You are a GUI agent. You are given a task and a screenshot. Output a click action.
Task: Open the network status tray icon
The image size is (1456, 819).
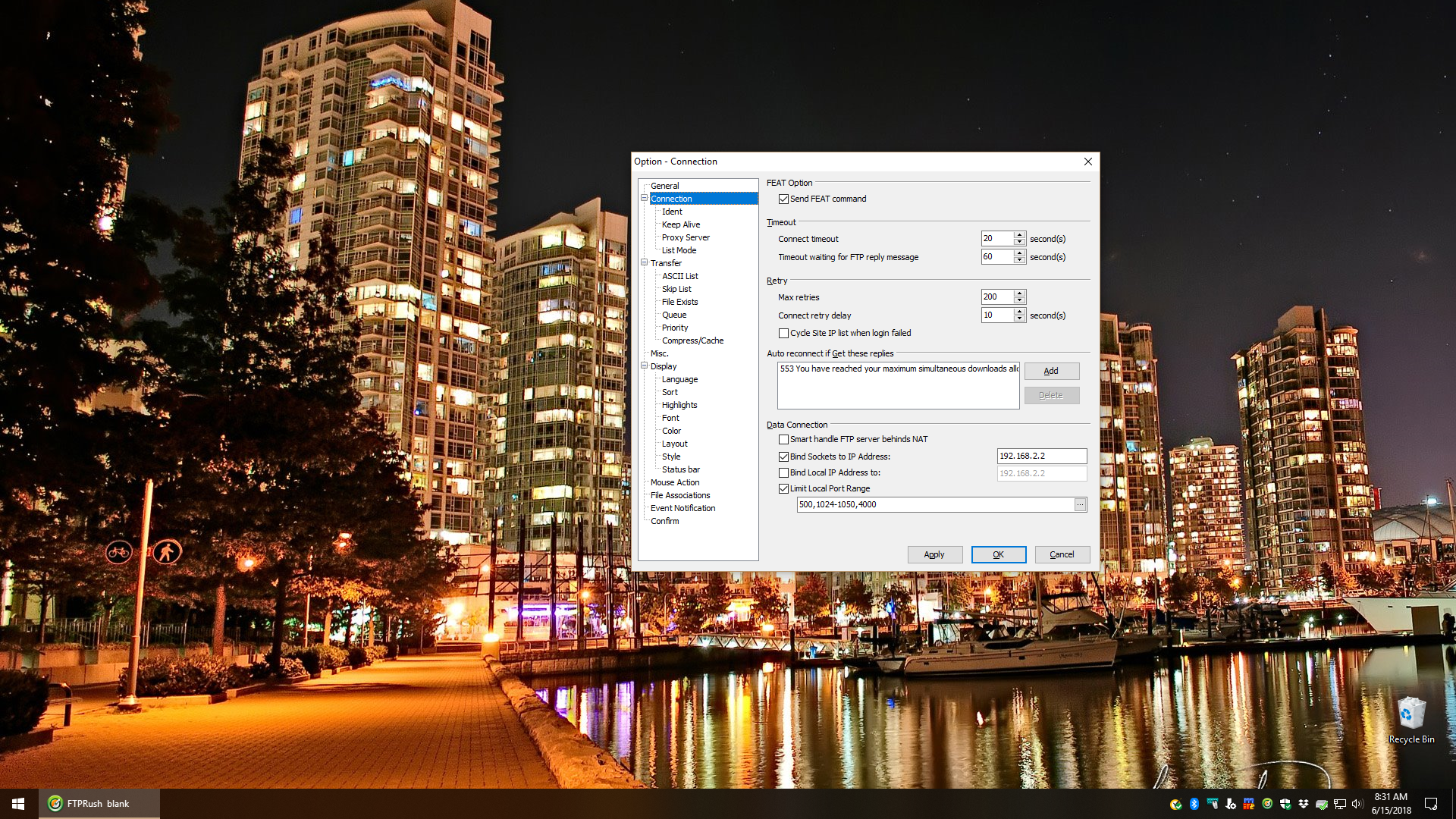coord(1340,804)
